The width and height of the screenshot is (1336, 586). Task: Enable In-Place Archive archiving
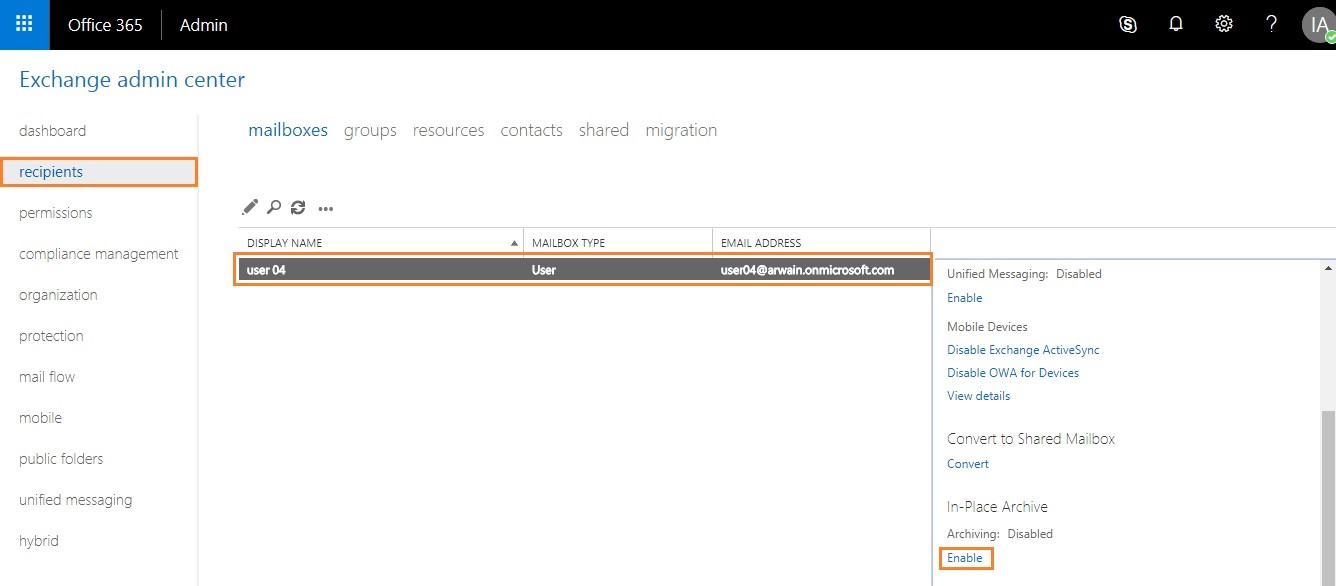tap(964, 558)
